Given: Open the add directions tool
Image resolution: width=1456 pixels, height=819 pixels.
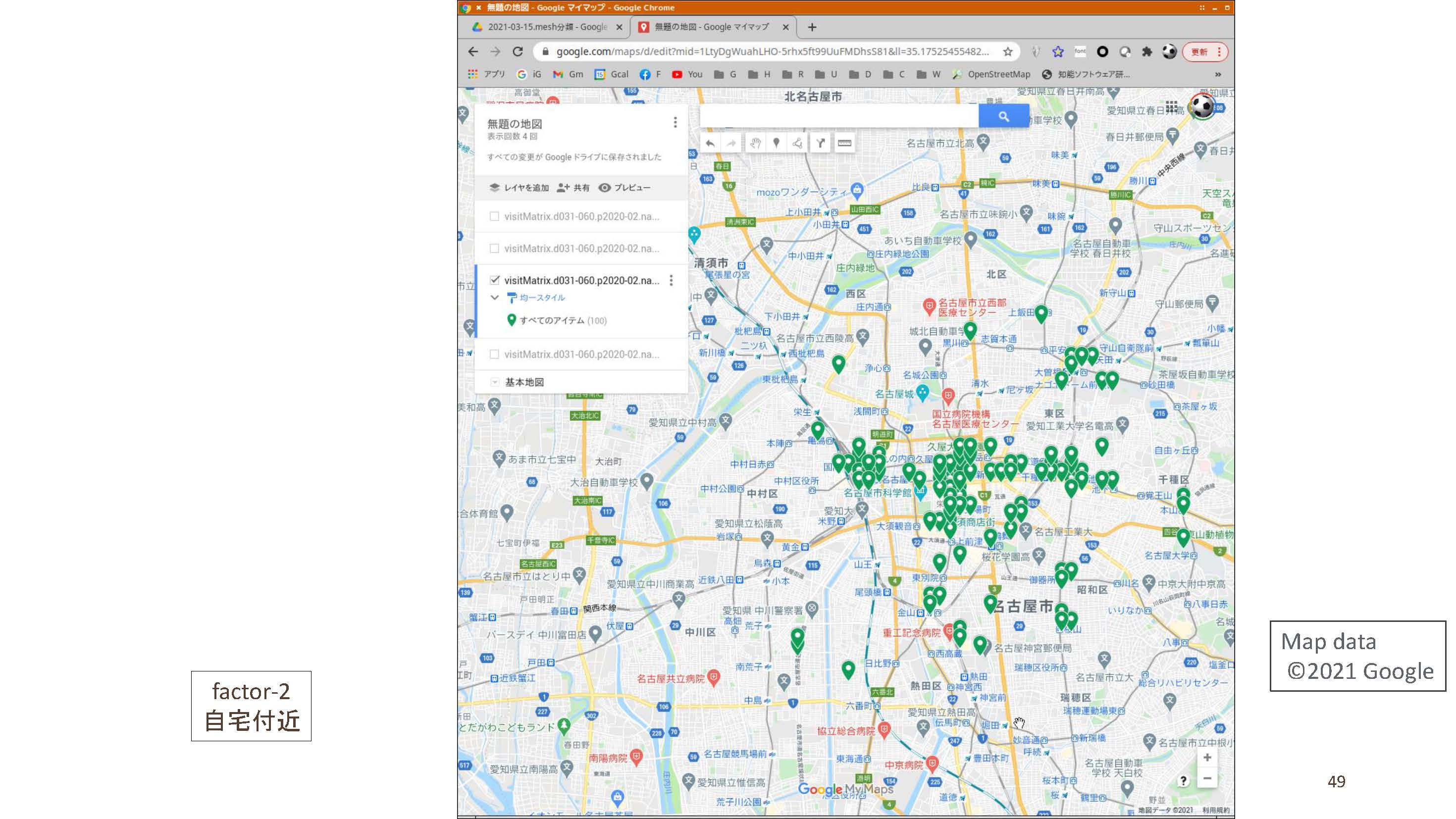Looking at the screenshot, I should click(820, 144).
